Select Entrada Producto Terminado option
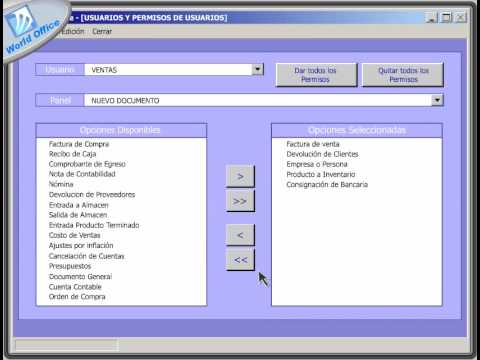The width and height of the screenshot is (480, 360). point(94,225)
